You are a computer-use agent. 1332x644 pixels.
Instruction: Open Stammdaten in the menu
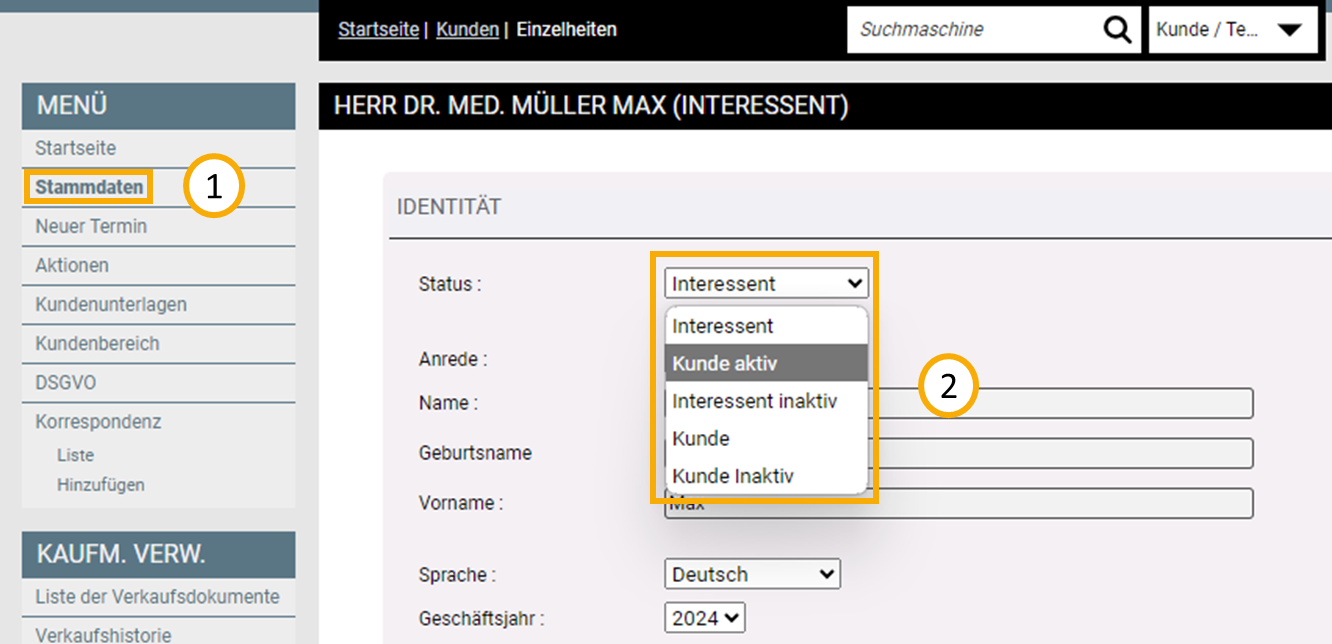(89, 187)
